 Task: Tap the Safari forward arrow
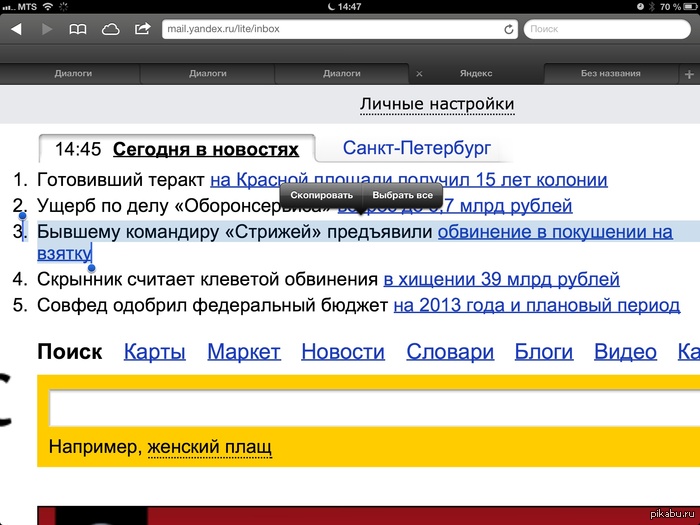[x=46, y=29]
